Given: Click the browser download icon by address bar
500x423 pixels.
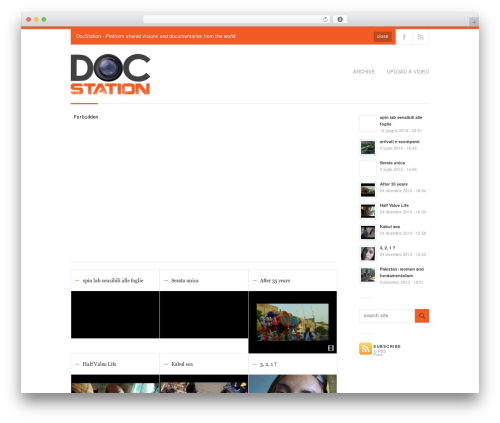Looking at the screenshot, I should click(340, 20).
